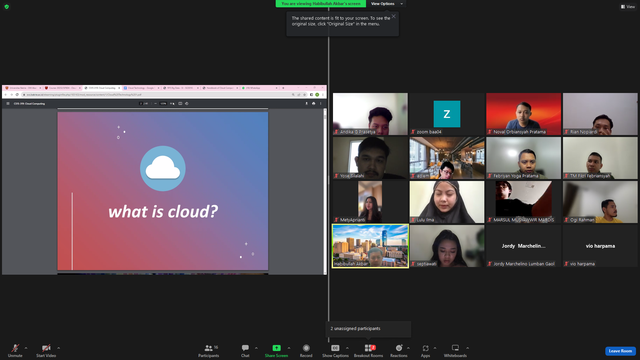Print the PDF from the viewer toolbar
The height and width of the screenshot is (360, 640).
[x=313, y=104]
